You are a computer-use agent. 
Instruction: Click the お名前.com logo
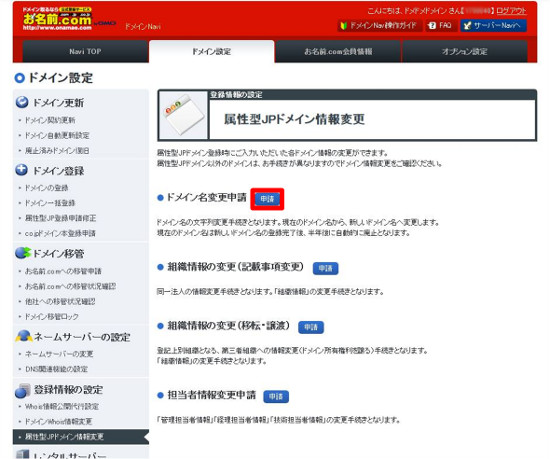click(58, 19)
